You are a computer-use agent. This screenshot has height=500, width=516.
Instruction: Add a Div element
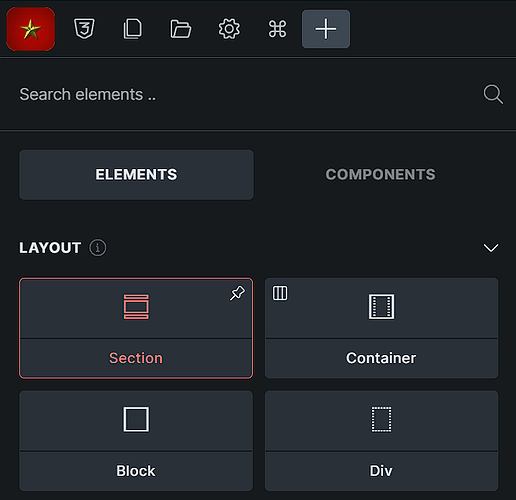(381, 441)
